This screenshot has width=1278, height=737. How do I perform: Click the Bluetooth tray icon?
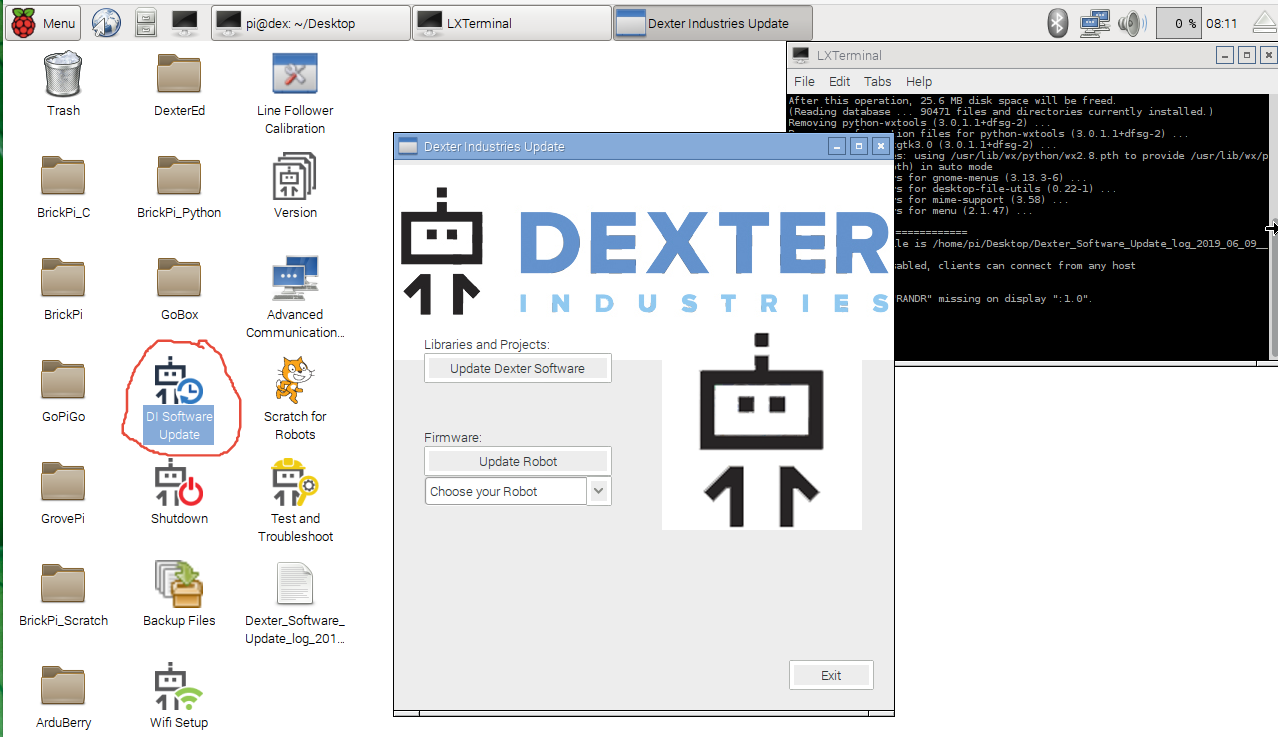(1058, 23)
